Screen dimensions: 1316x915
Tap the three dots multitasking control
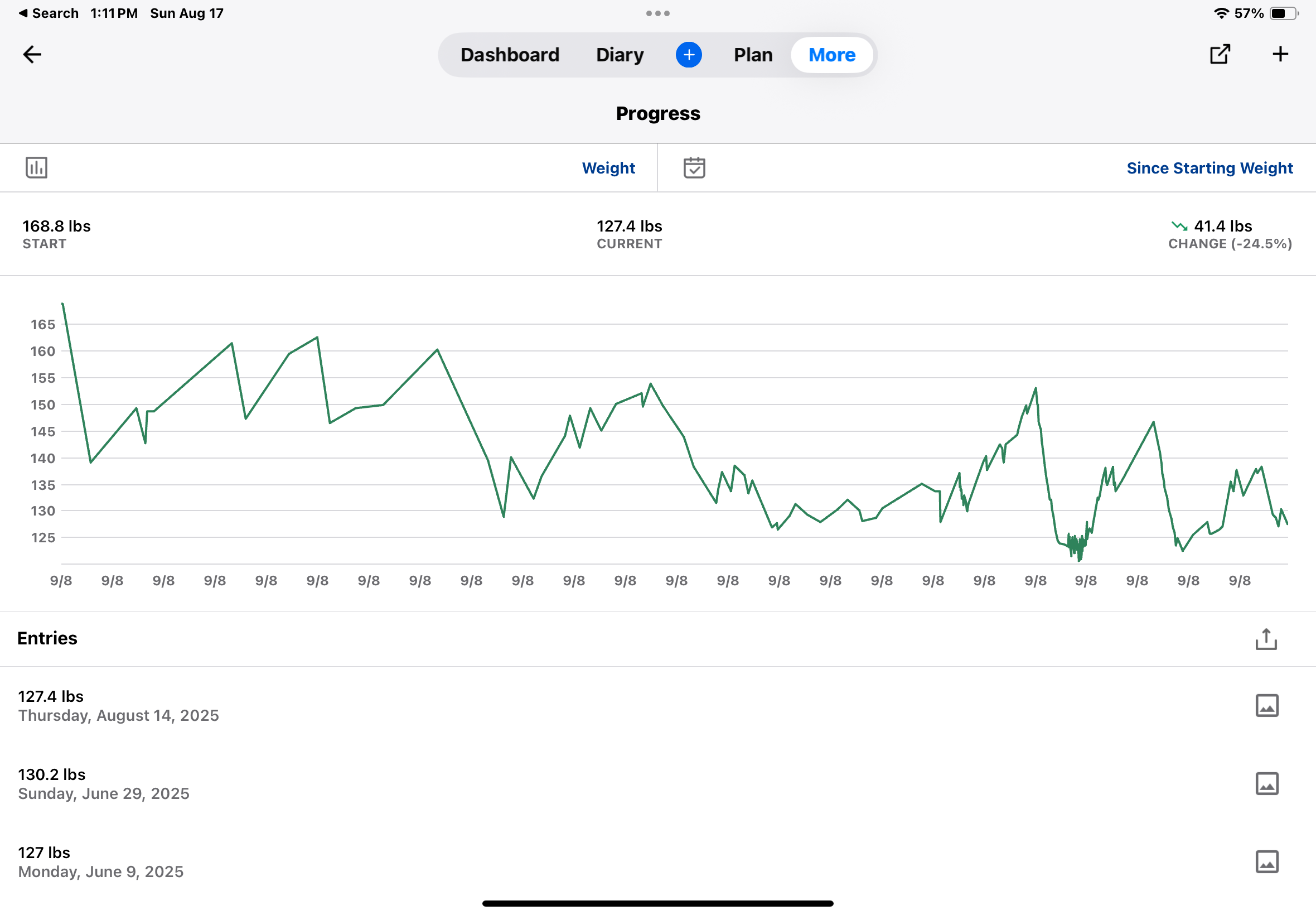coord(657,13)
